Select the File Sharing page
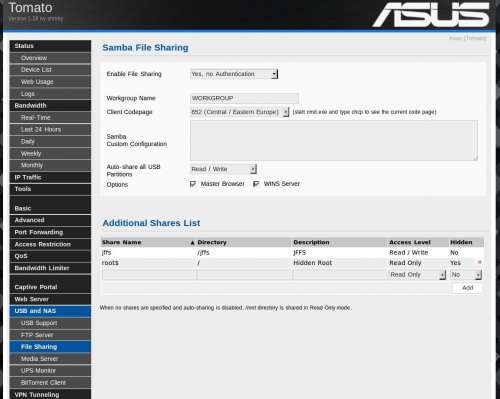The height and width of the screenshot is (399, 500). point(50,347)
